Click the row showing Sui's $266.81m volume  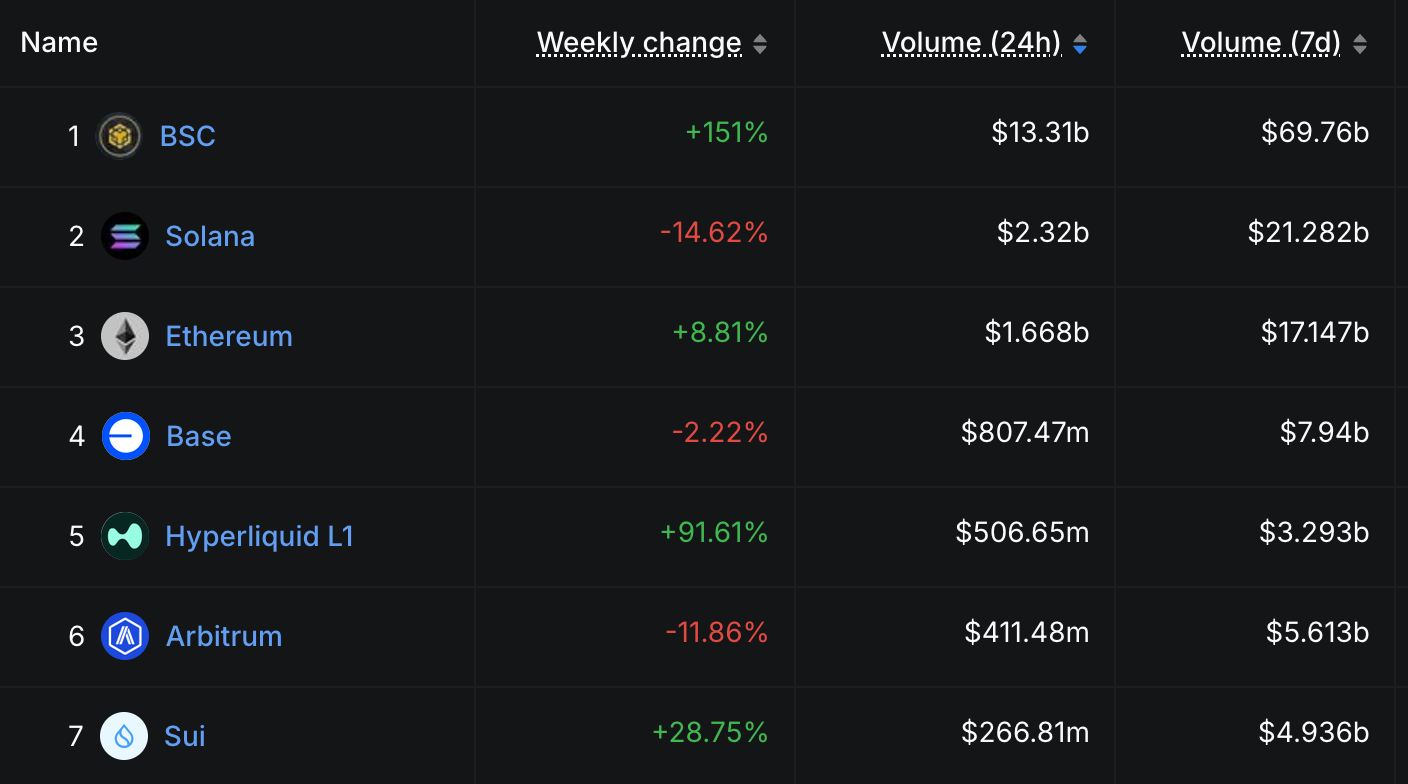click(x=1024, y=732)
